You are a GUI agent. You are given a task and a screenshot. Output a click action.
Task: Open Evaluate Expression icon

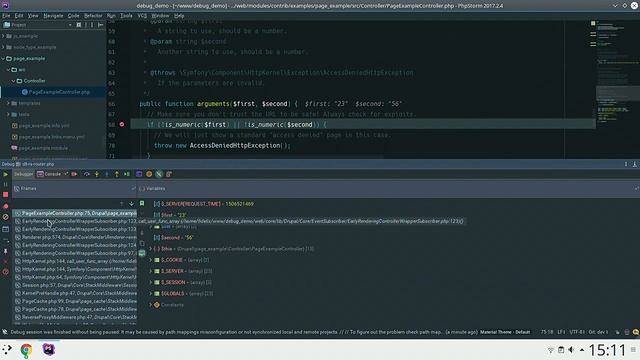(139, 174)
